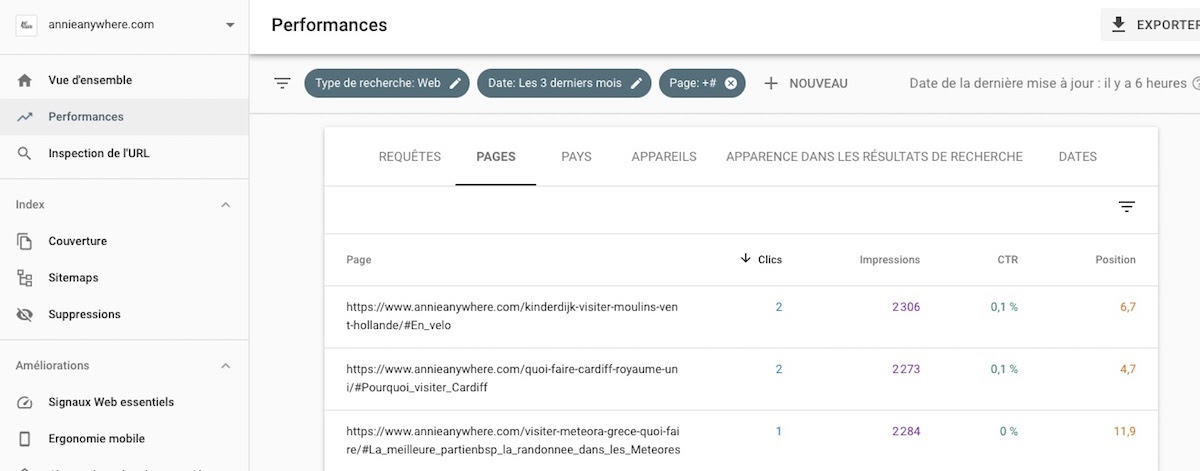Add a new filter with Nouveau
This screenshot has height=471, width=1200.
[x=805, y=83]
